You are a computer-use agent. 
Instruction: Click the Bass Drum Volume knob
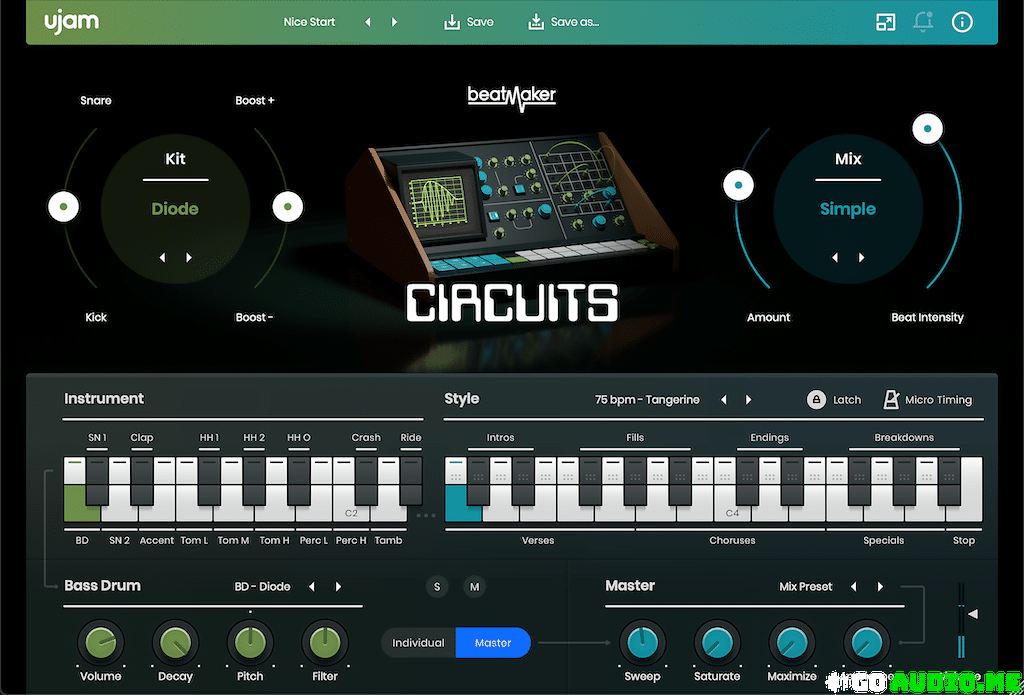pos(101,643)
